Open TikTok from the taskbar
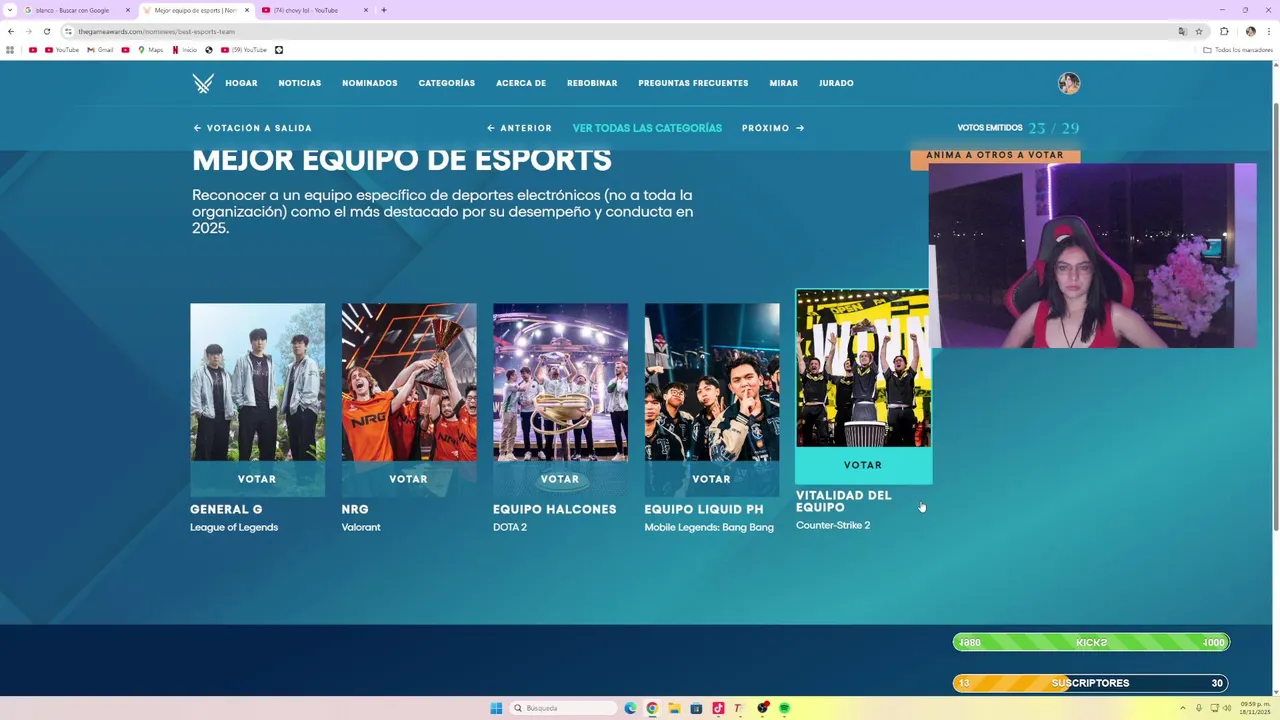This screenshot has height=720, width=1280. click(718, 708)
